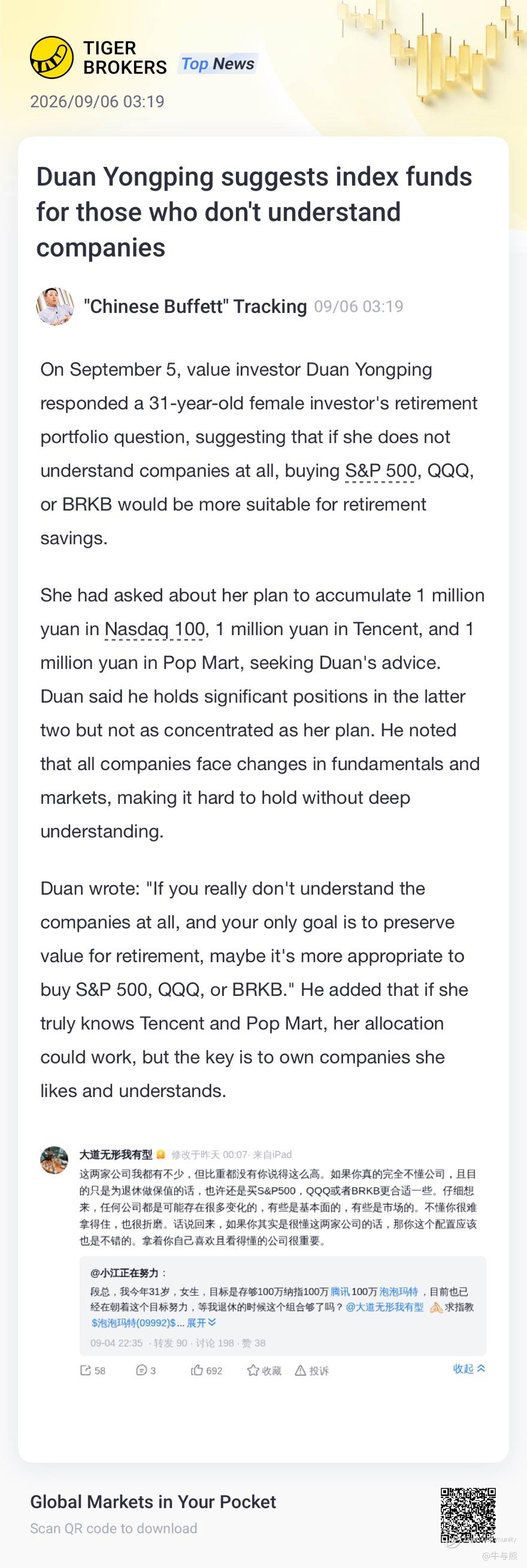Expand the quoted post with 展开
The width and height of the screenshot is (527, 1568).
tap(201, 1323)
